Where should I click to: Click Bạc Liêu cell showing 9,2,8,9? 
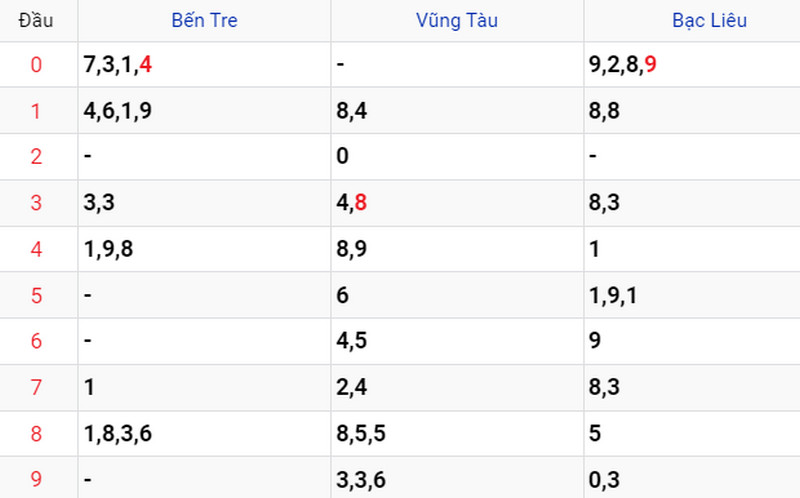click(x=692, y=65)
